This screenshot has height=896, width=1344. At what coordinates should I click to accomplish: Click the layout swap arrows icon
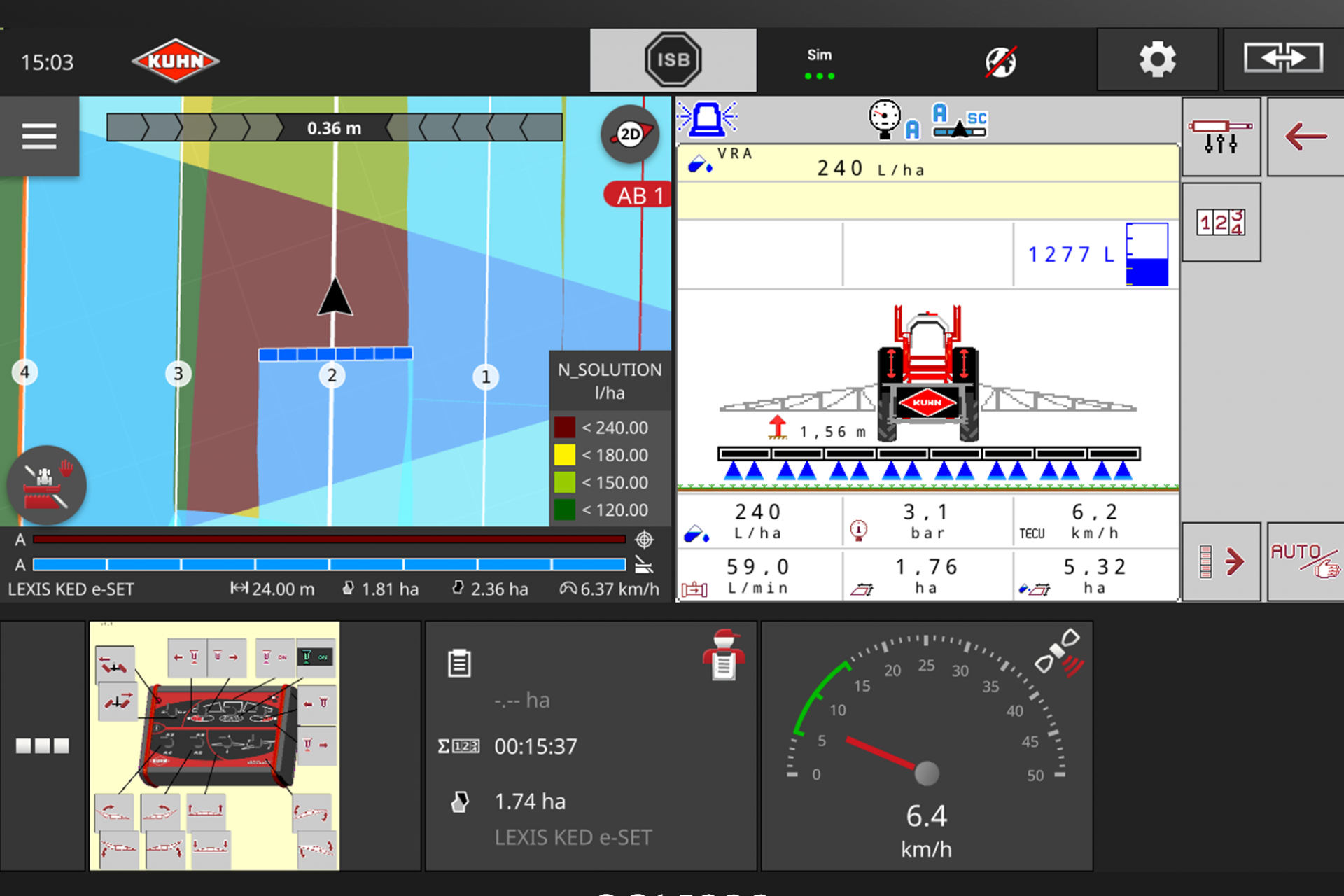(1282, 59)
